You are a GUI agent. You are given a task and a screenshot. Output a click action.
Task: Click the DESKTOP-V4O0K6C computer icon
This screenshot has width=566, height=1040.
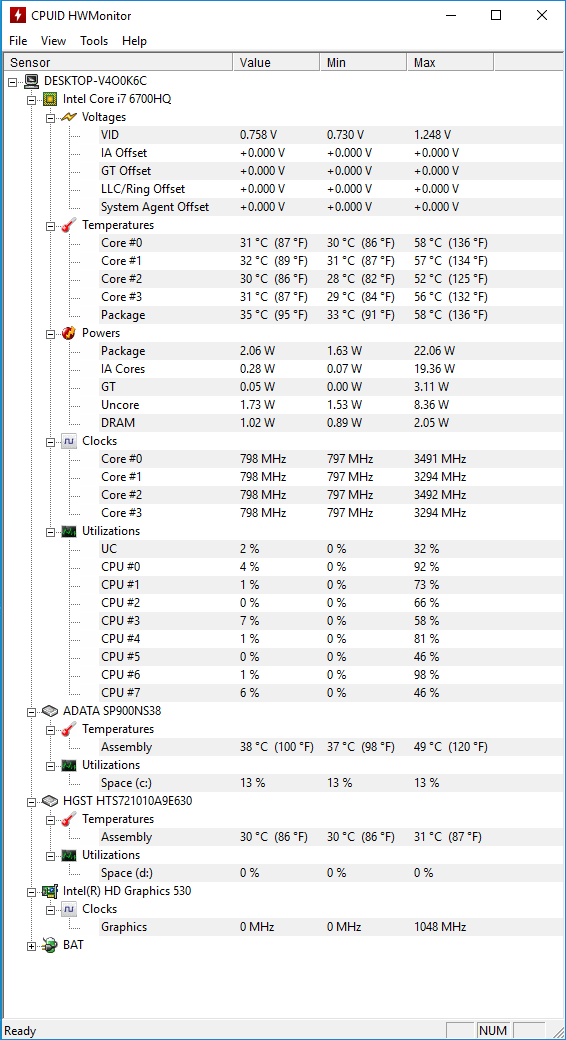pos(31,81)
